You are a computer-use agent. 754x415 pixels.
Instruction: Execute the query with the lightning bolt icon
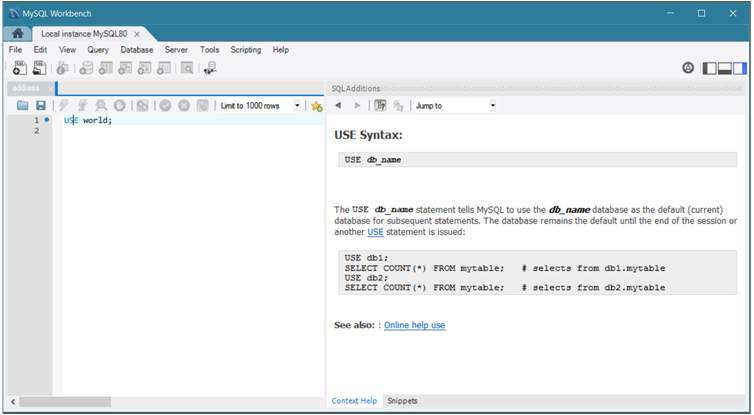(65, 105)
